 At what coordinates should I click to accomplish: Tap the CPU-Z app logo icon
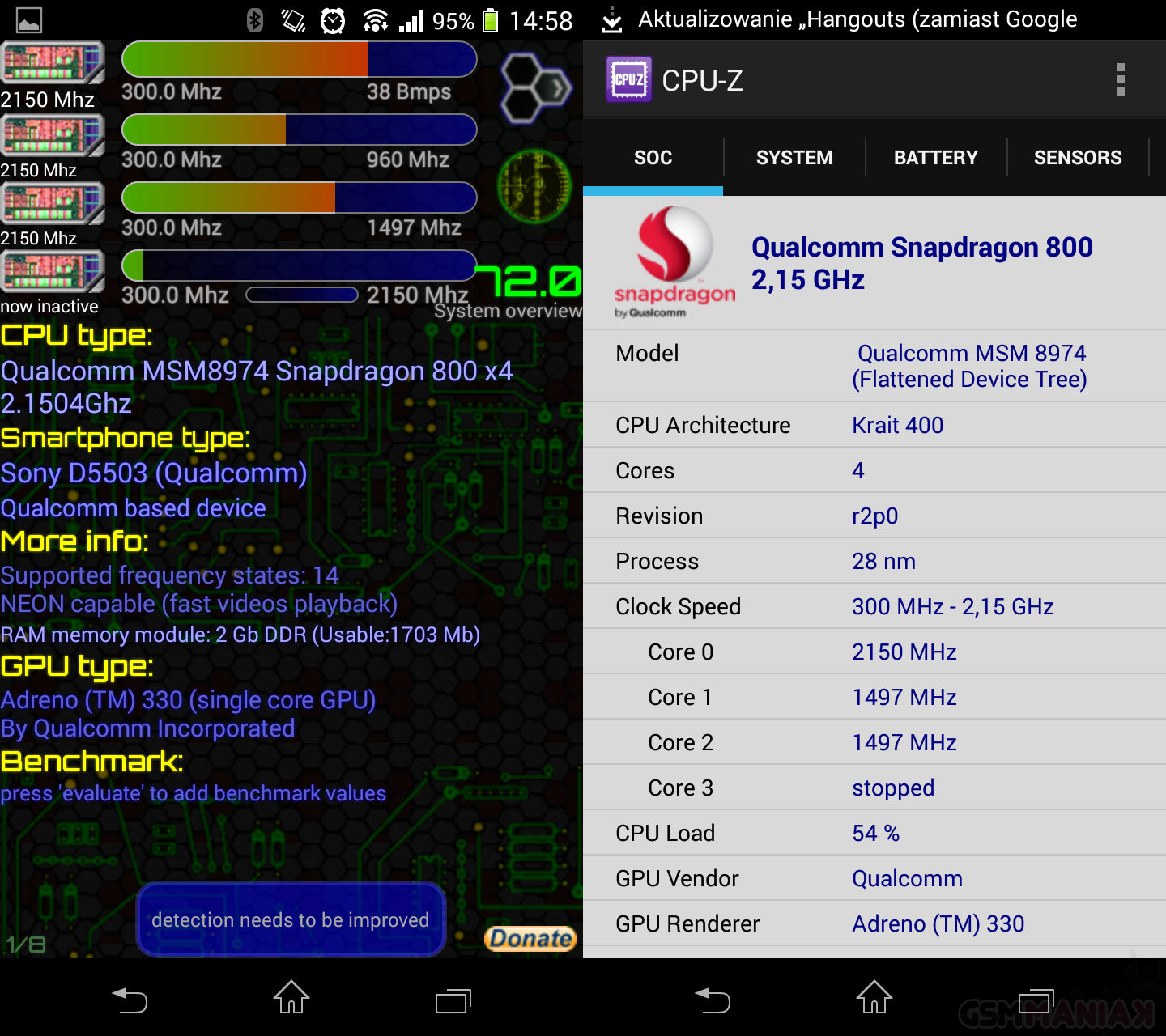click(x=628, y=79)
